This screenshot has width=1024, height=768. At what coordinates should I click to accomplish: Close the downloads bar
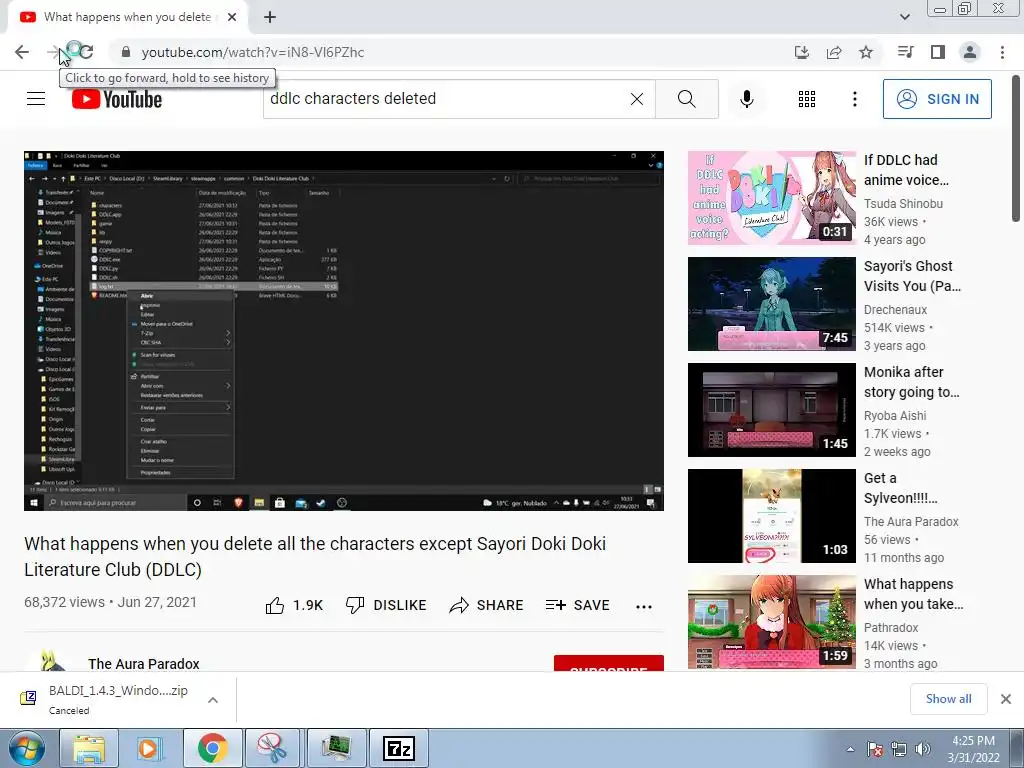[x=1006, y=699]
